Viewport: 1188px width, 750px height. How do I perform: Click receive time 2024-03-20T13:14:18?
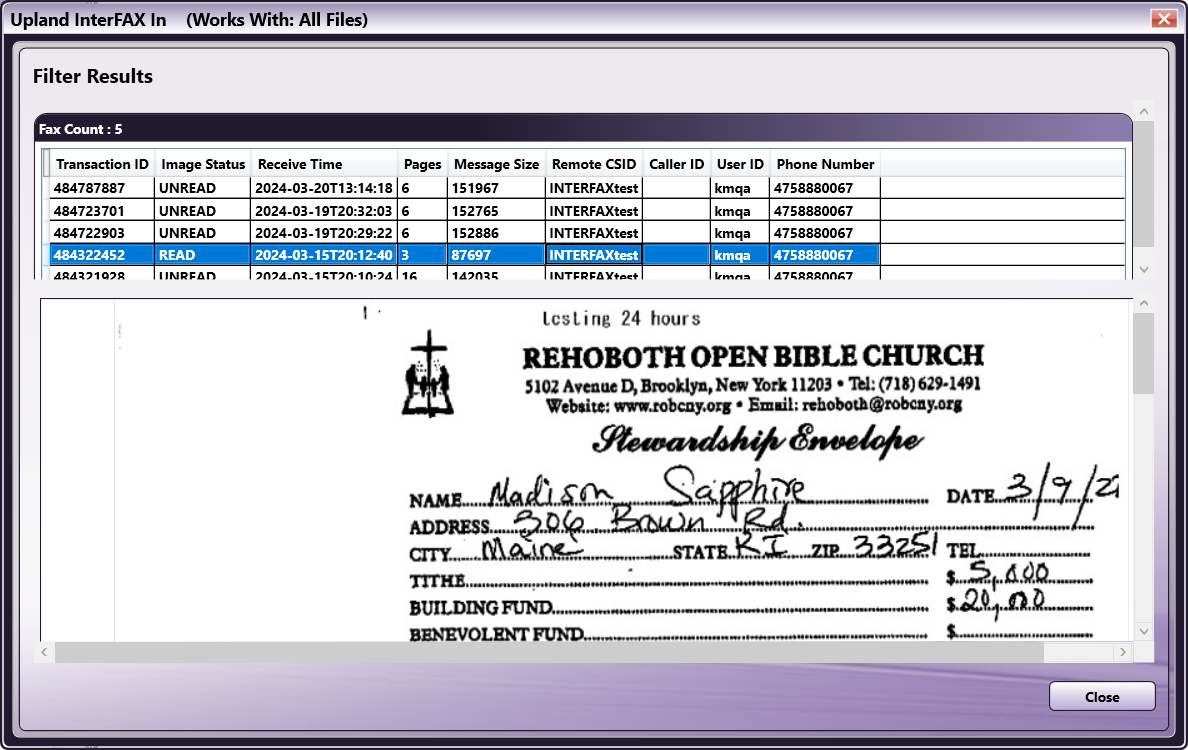(324, 188)
